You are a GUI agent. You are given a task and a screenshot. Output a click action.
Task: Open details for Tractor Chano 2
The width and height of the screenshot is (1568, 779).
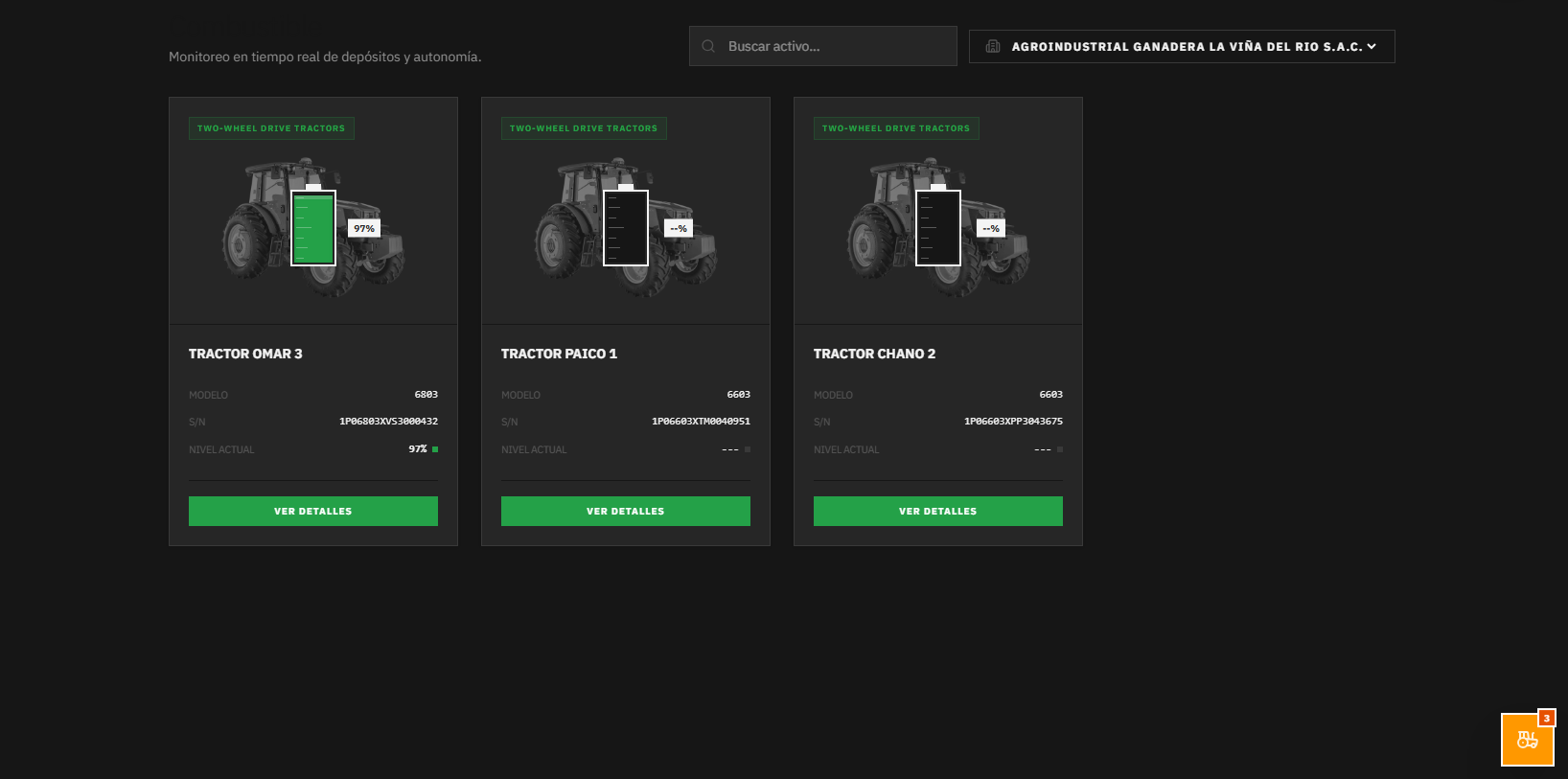pos(938,511)
